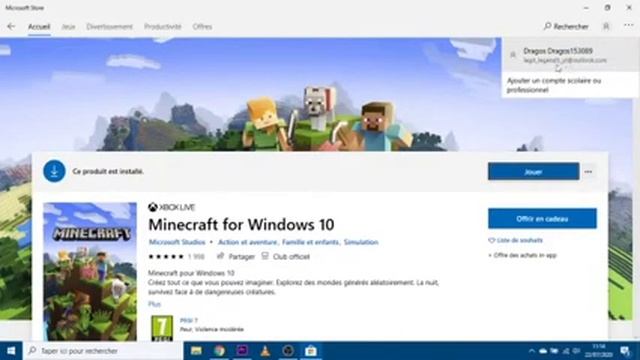
Task: Open Chrome from the taskbar
Action: [x=219, y=351]
